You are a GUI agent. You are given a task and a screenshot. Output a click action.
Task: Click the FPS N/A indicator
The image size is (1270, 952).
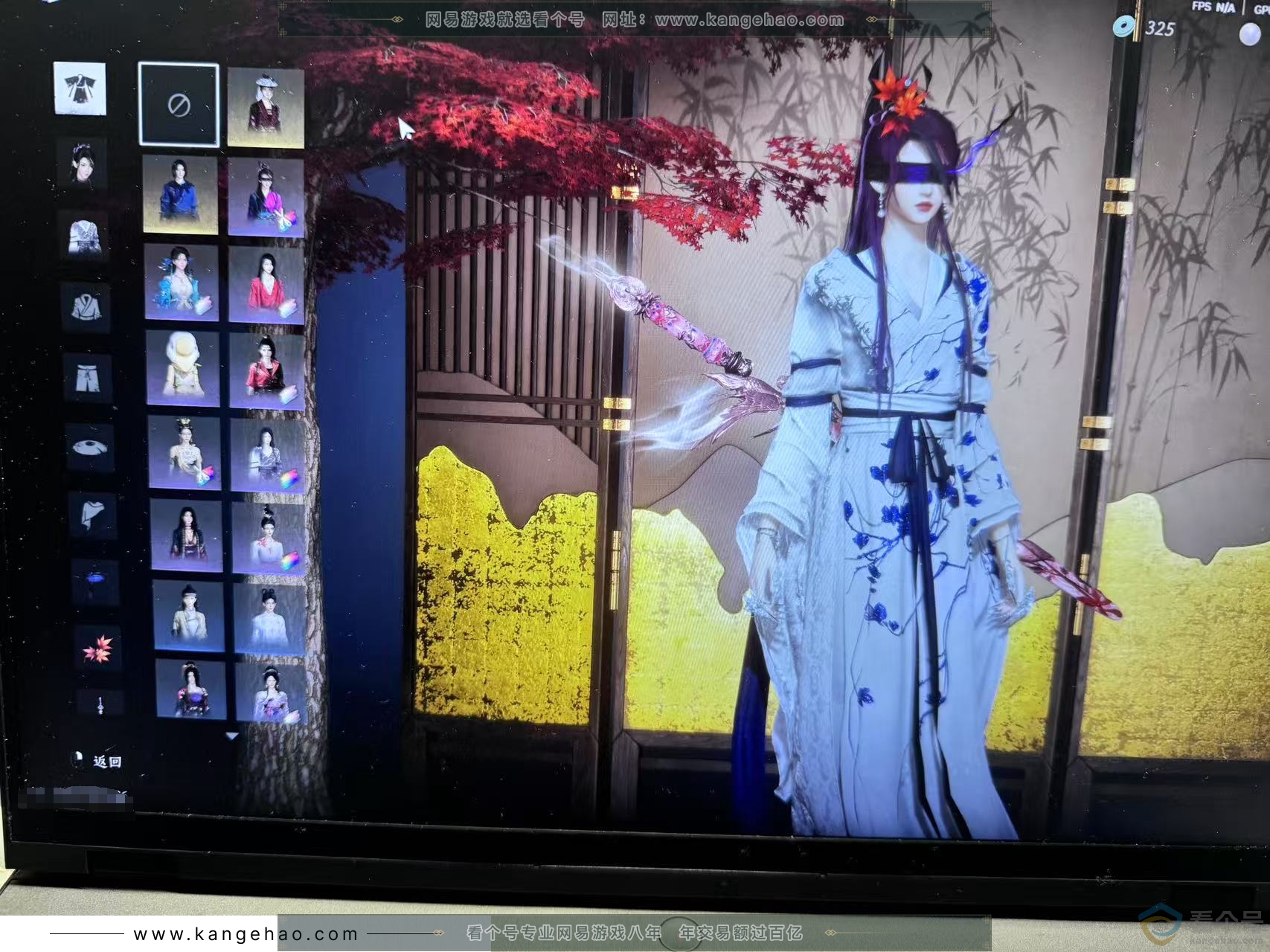tap(1213, 7)
